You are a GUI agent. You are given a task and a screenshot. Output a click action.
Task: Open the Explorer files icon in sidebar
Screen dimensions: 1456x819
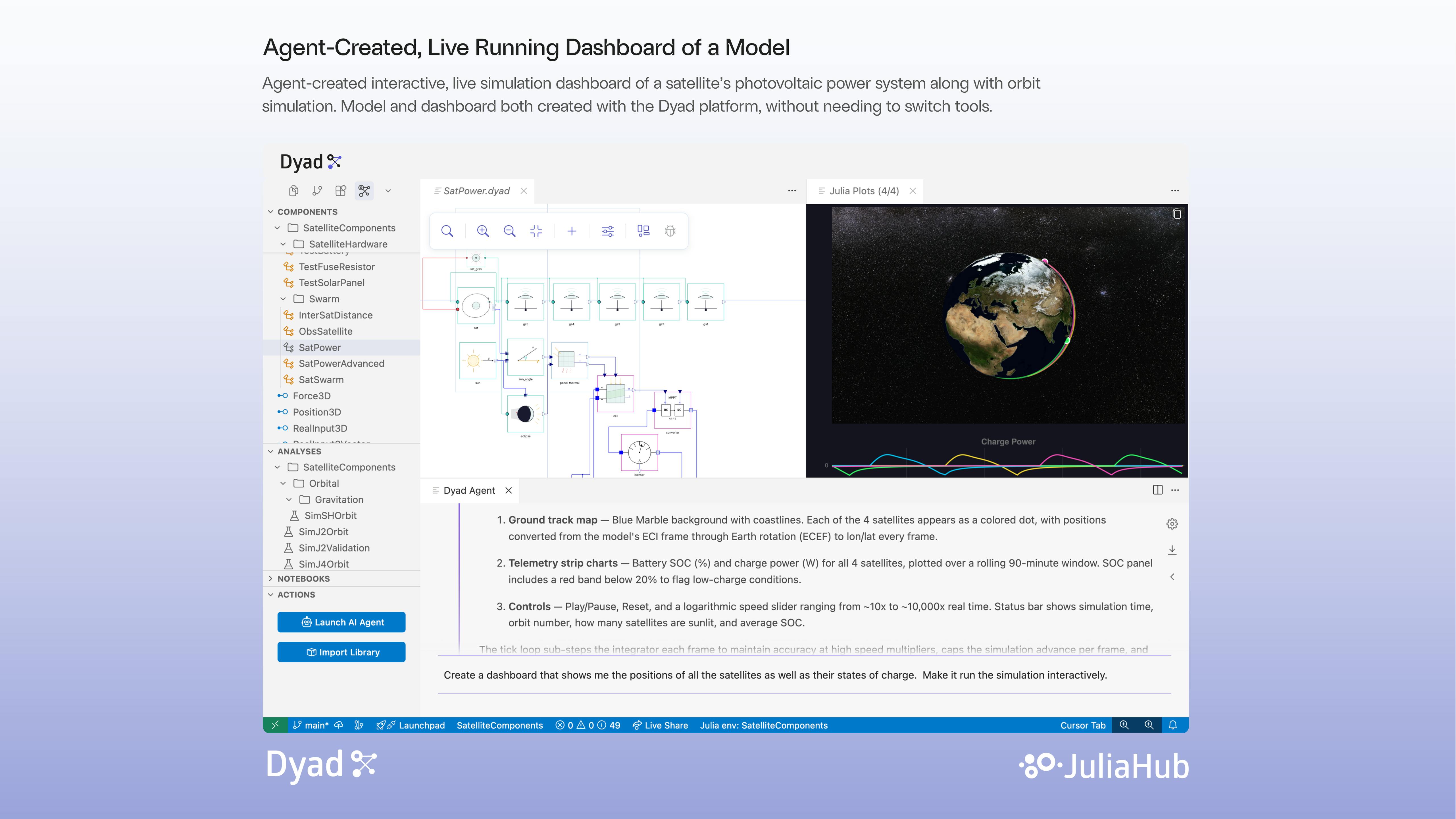pyautogui.click(x=293, y=191)
